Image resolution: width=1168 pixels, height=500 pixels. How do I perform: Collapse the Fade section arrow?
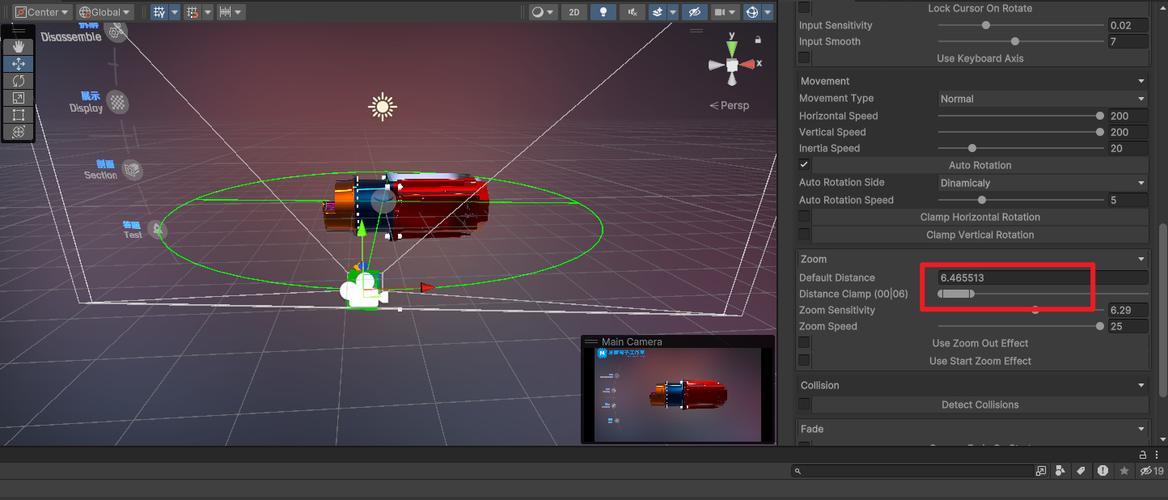(x=1141, y=429)
